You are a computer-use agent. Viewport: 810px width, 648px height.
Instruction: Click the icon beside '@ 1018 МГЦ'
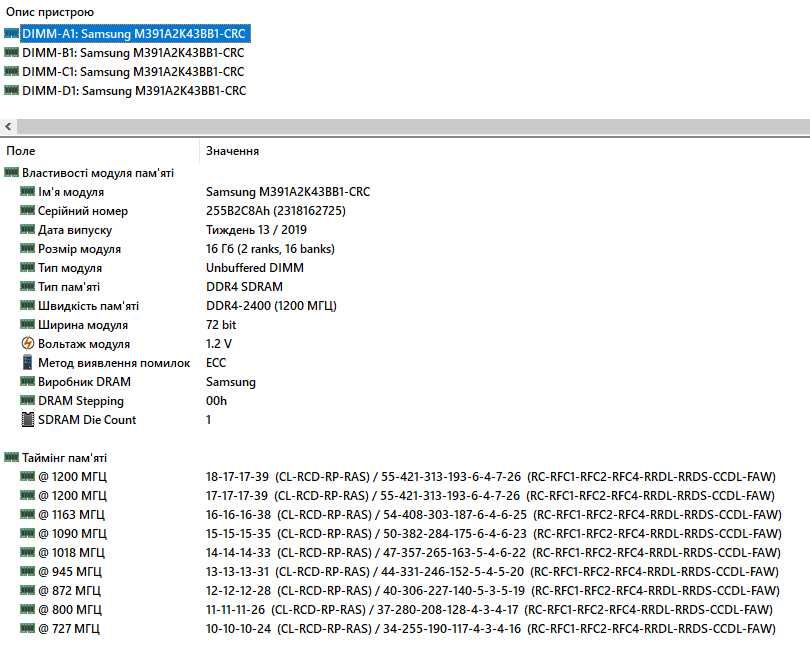[x=27, y=552]
